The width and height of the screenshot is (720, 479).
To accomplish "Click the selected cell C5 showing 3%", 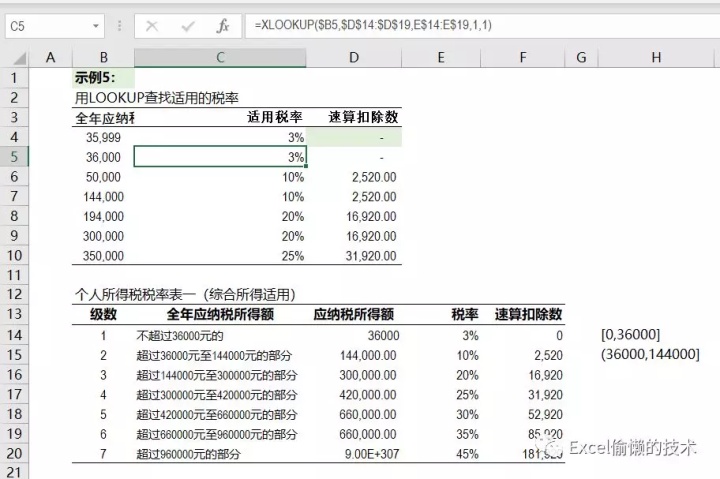I will pyautogui.click(x=220, y=157).
